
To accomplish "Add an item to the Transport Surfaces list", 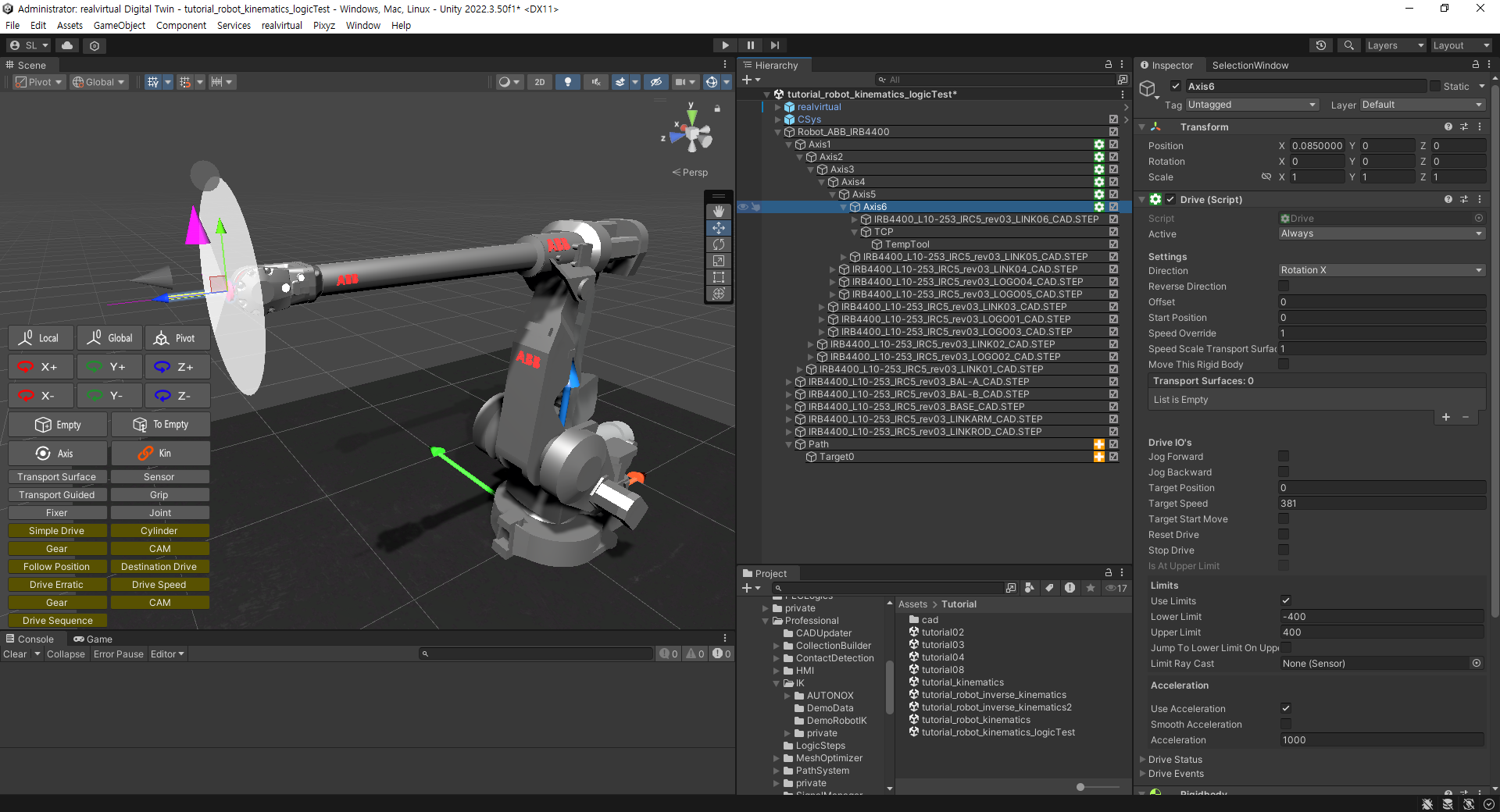I will pos(1446,417).
